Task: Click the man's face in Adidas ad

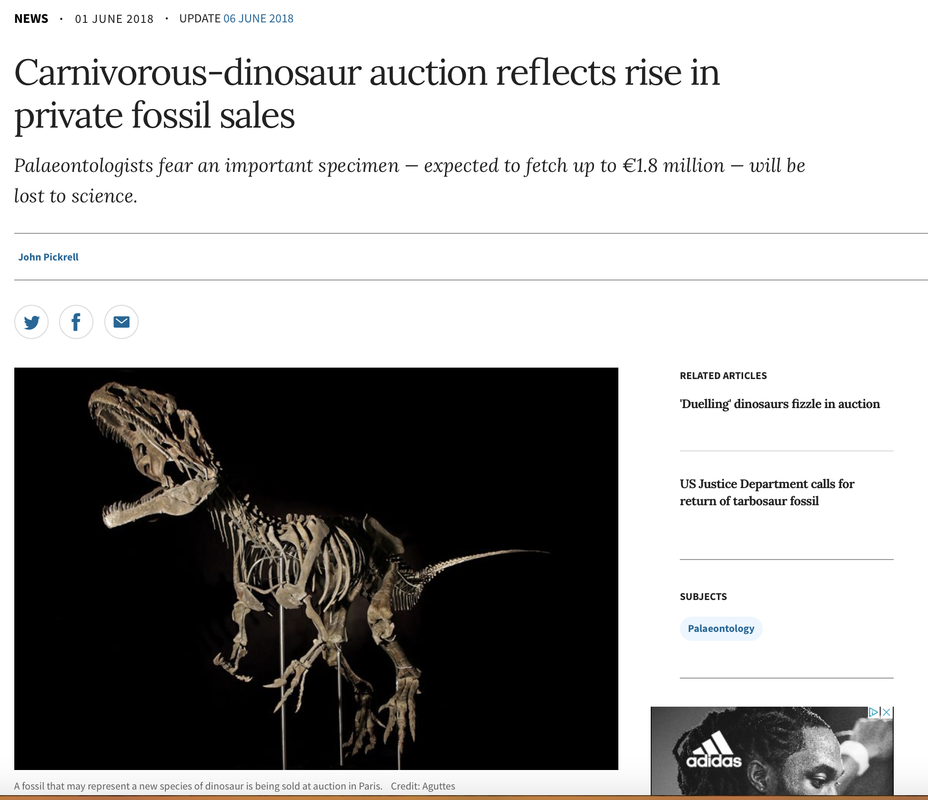Action: coord(802,762)
